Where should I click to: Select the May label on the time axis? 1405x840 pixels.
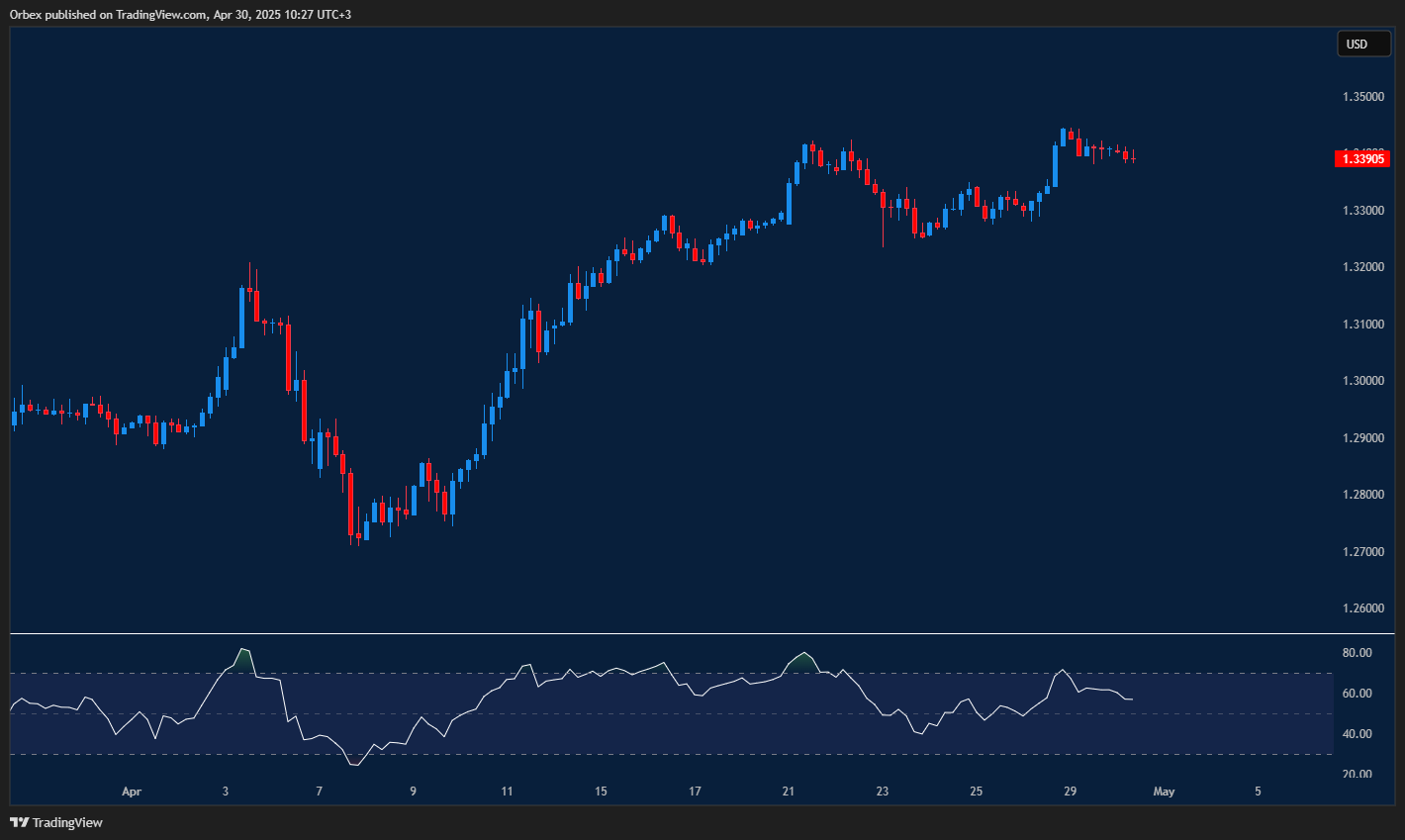click(1164, 792)
